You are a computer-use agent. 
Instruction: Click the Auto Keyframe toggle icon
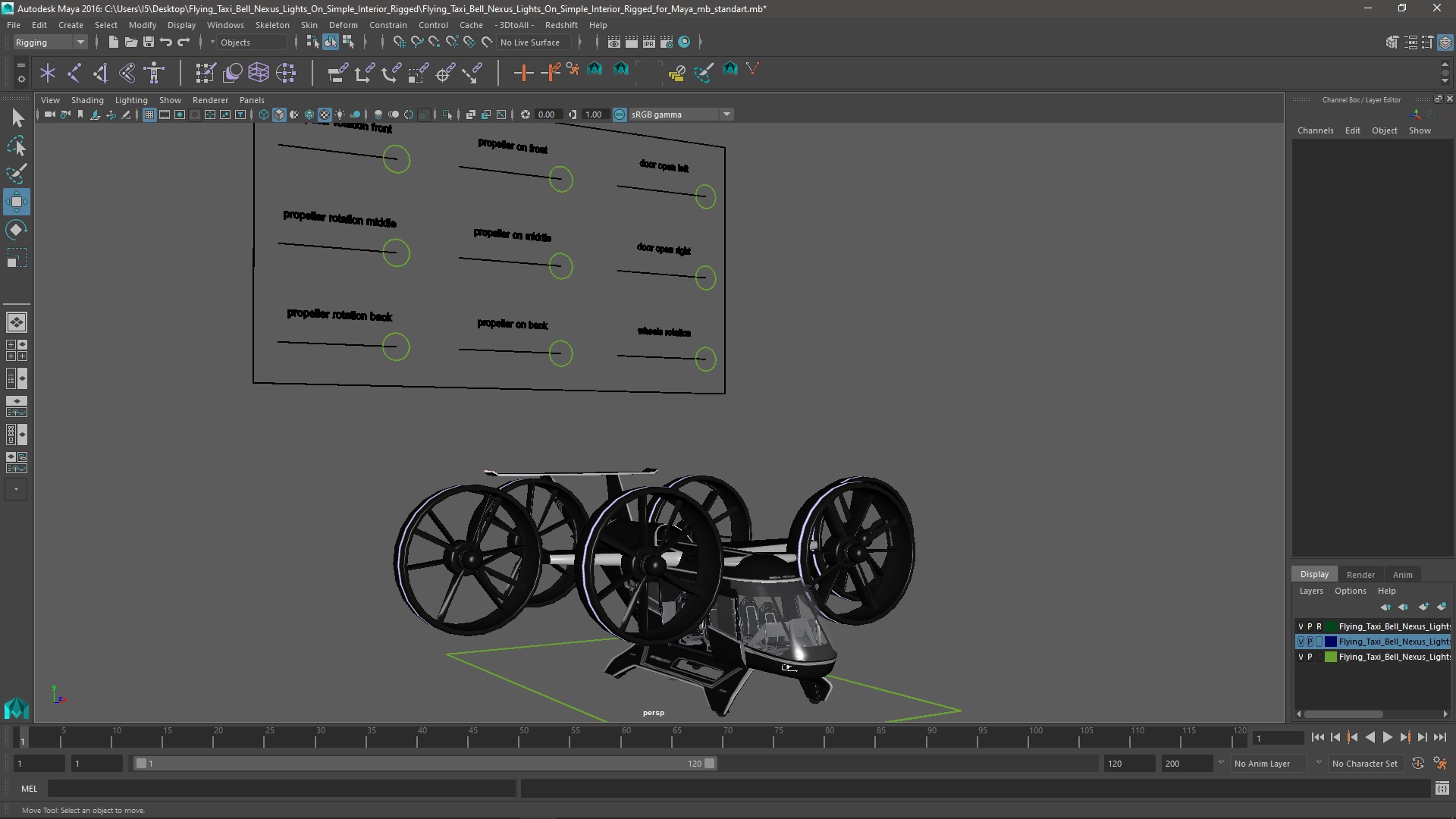tap(1417, 764)
